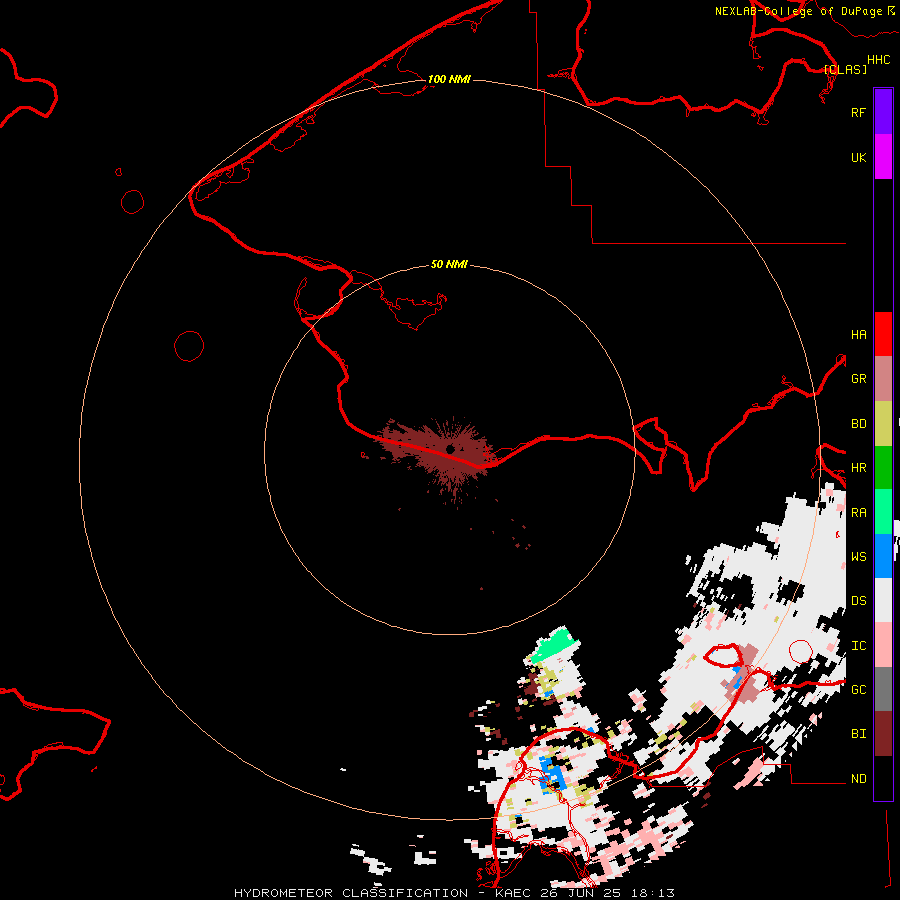The image size is (900, 900).
Task: Click the RA light green legend swatch
Action: [x=883, y=512]
